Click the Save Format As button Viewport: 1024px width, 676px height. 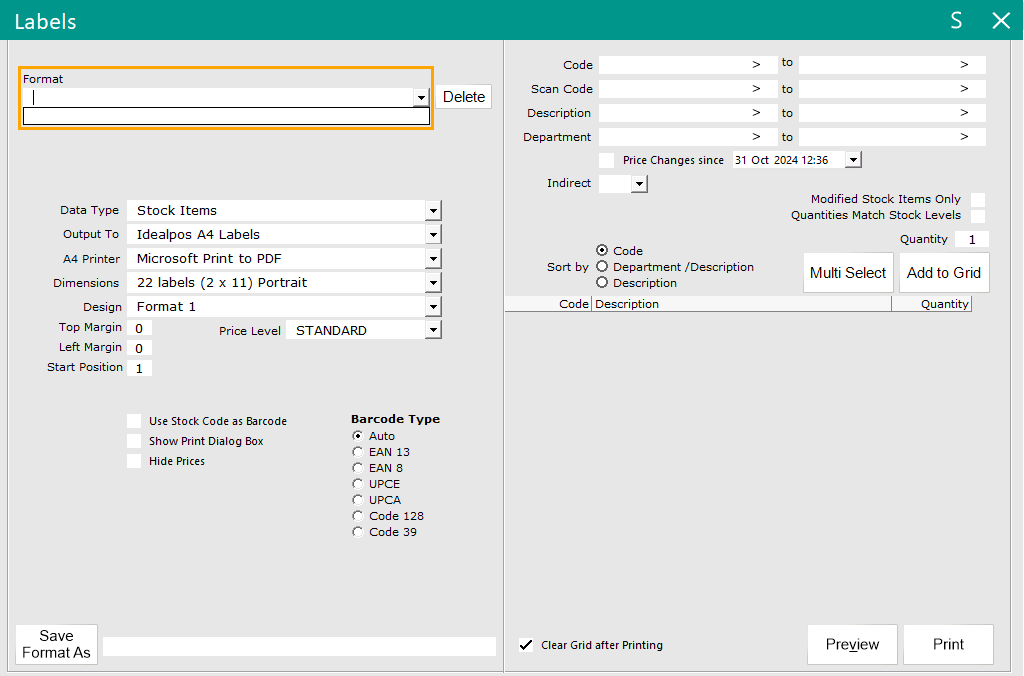pyautogui.click(x=57, y=644)
